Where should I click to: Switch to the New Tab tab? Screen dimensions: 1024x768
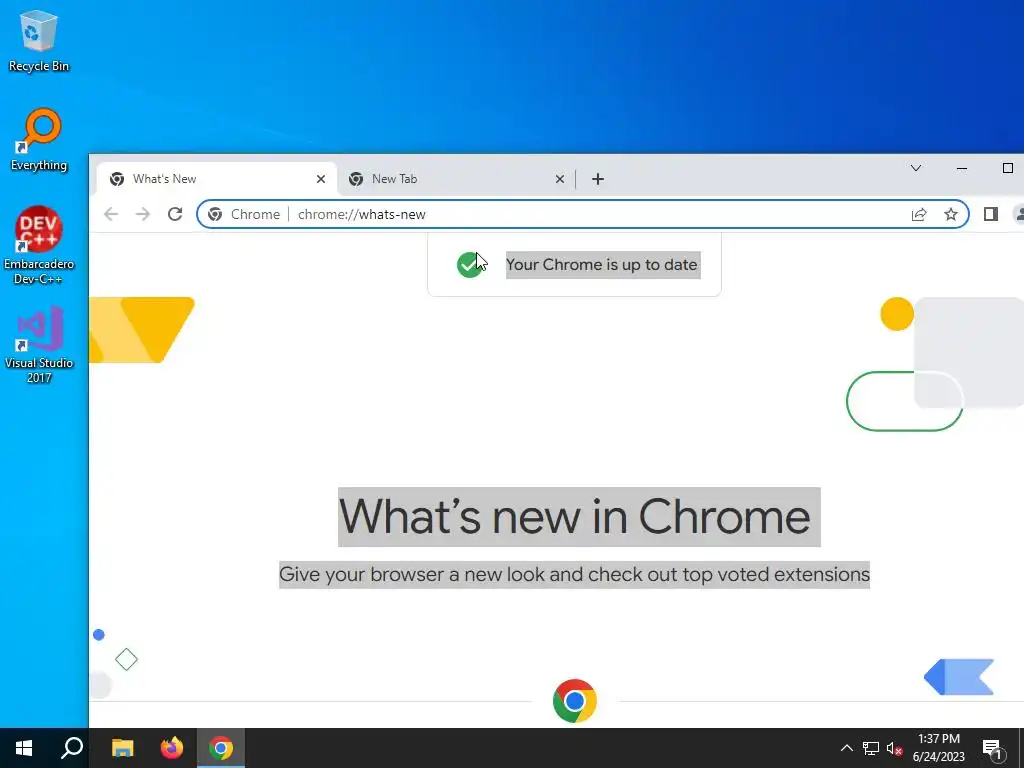click(x=456, y=179)
